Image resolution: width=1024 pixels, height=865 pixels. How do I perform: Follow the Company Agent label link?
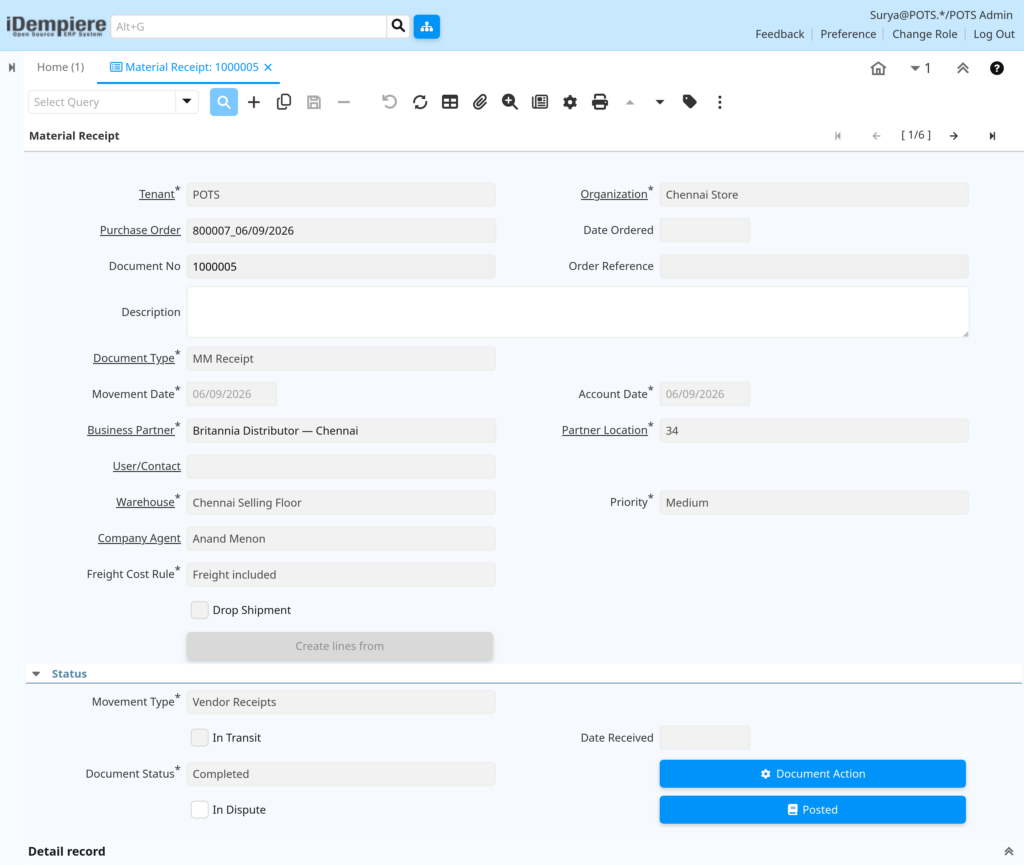[x=139, y=538]
